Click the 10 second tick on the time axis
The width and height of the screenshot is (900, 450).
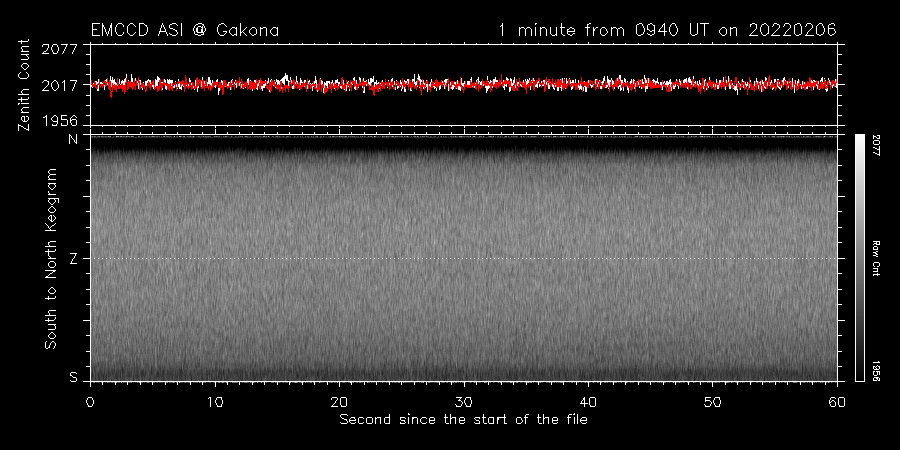click(215, 401)
